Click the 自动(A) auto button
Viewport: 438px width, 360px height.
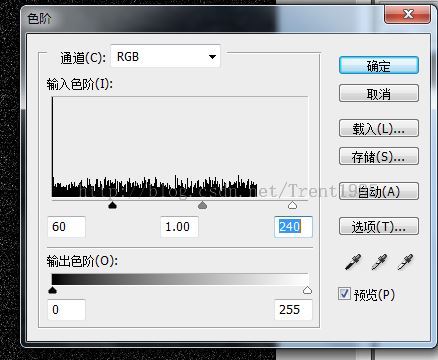tap(379, 191)
